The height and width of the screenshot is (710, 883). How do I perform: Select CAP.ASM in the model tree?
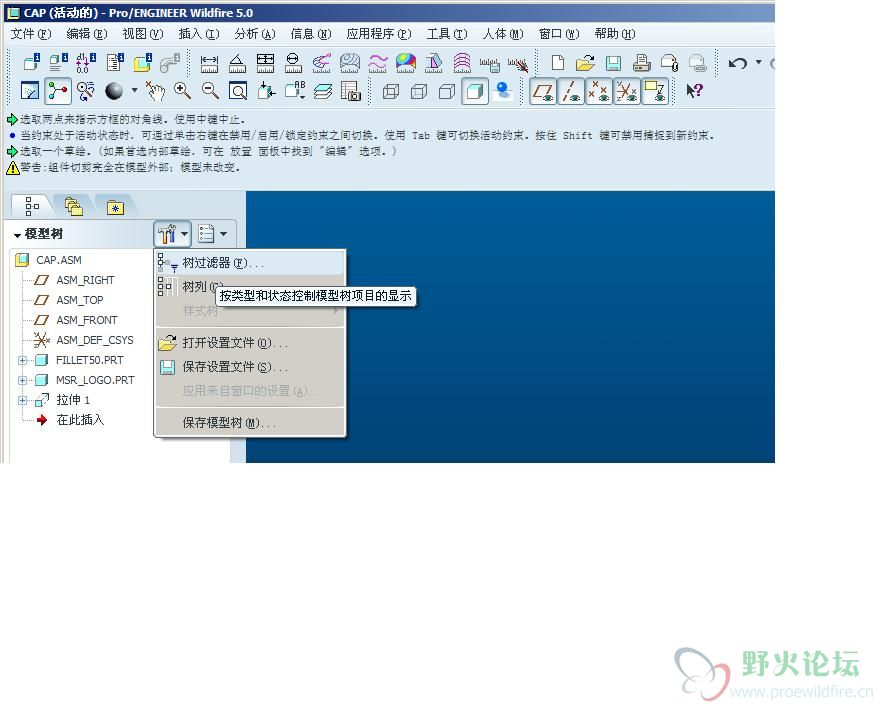pos(59,260)
